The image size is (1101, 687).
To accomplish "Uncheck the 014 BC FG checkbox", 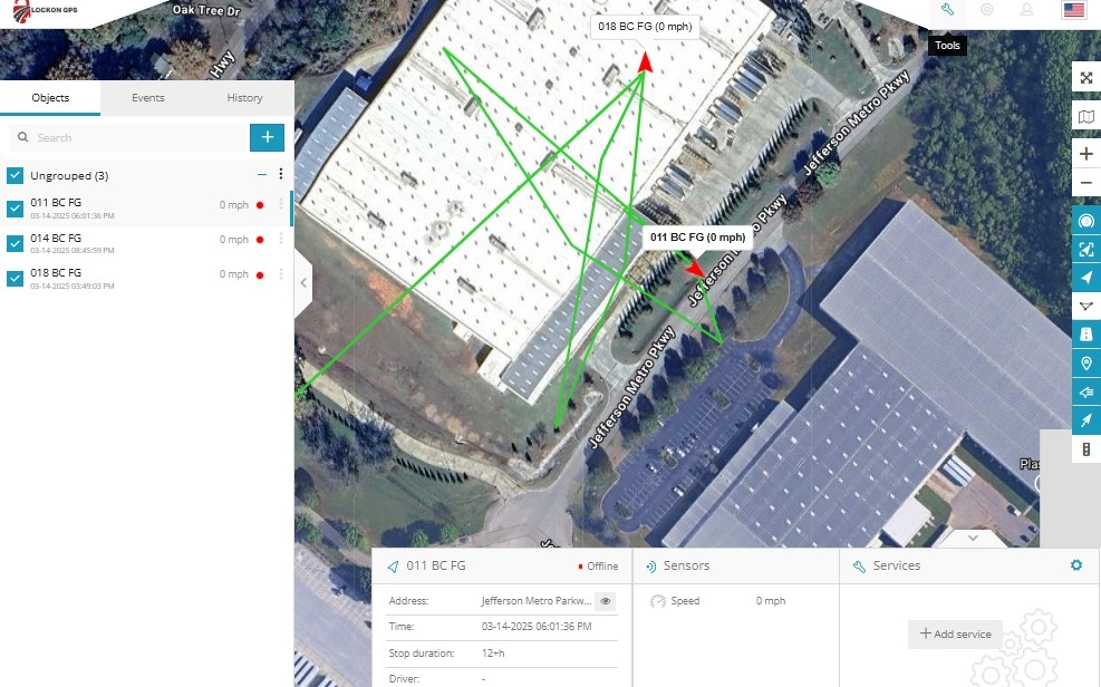I will click(x=15, y=243).
